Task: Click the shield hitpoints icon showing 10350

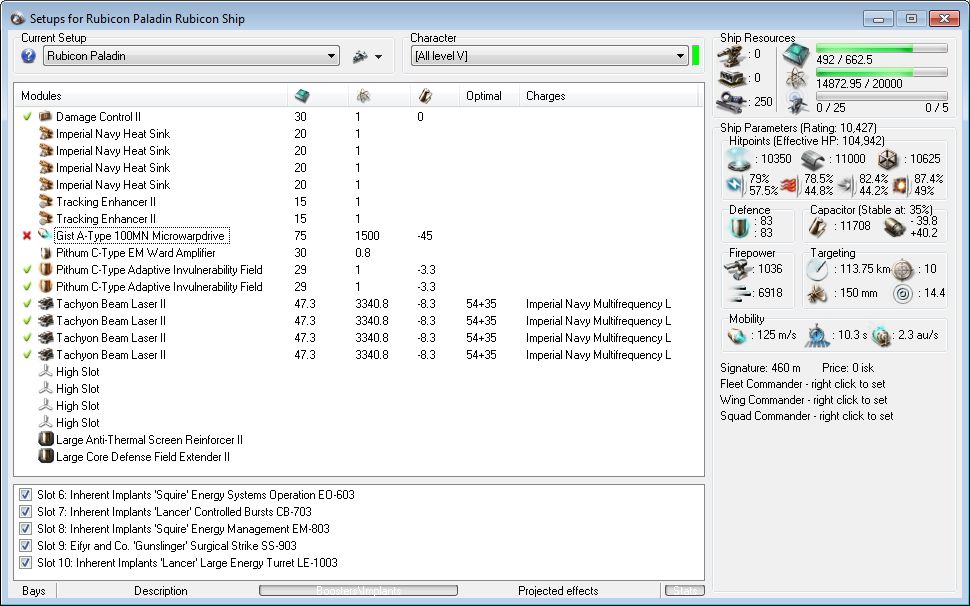Action: coord(739,160)
